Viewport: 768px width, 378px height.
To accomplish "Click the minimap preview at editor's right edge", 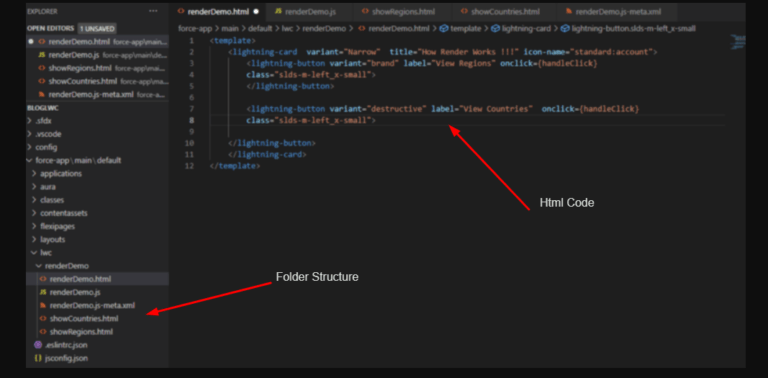I will [738, 42].
